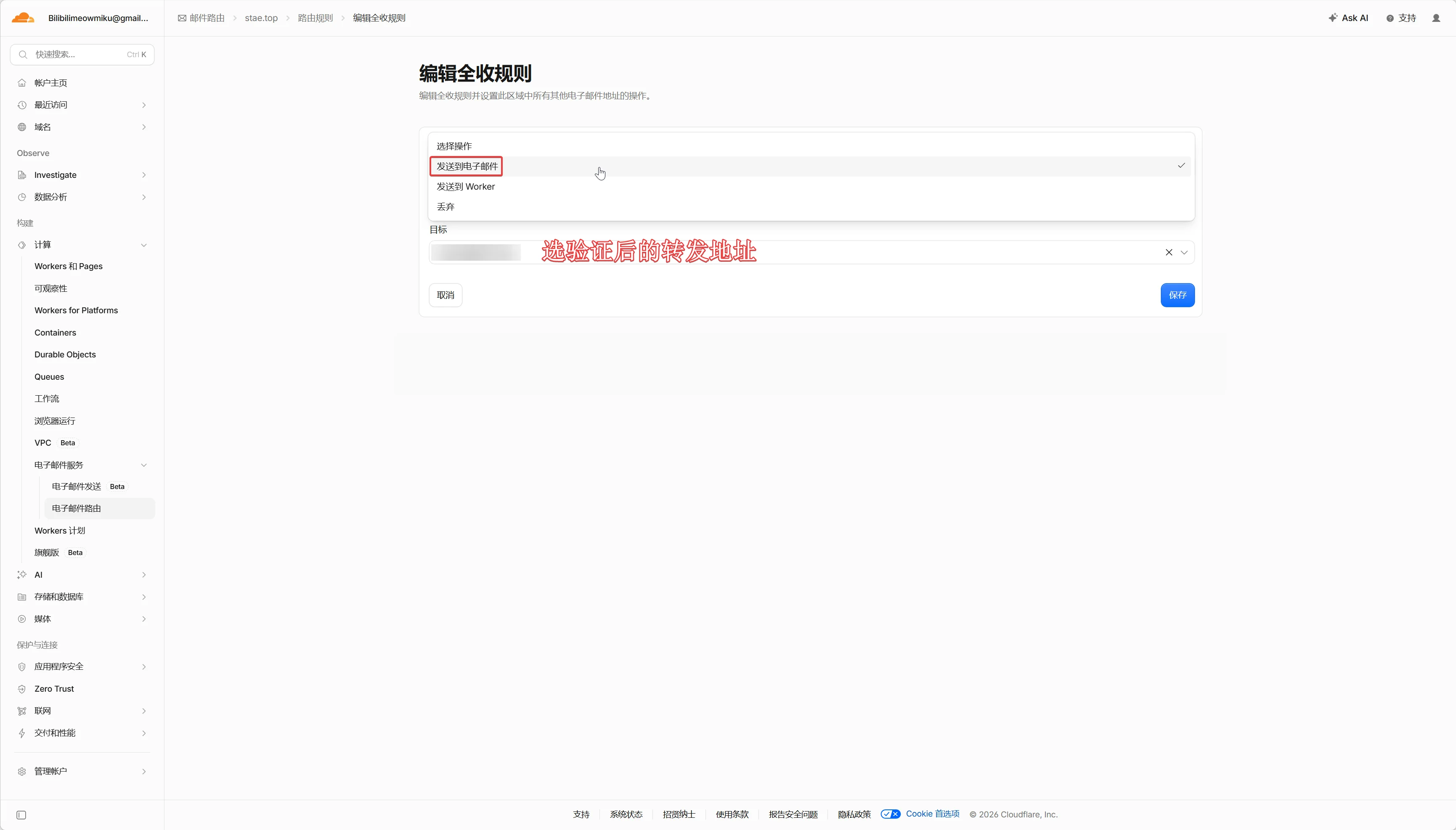Expand the AI sidebar chevron
Viewport: 1456px width, 830px height.
click(x=144, y=575)
